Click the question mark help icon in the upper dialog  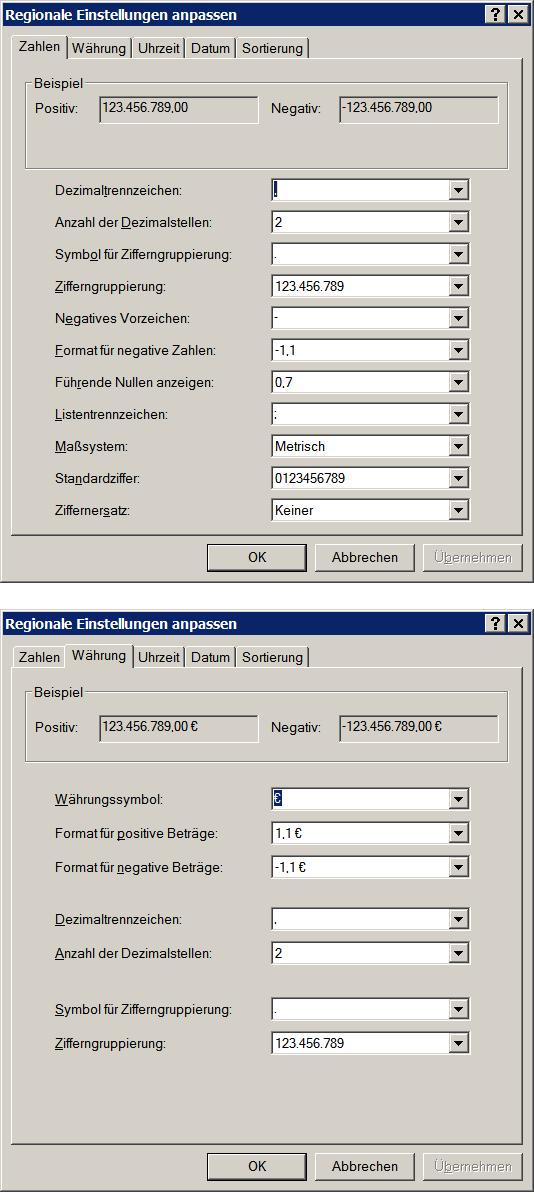(497, 14)
